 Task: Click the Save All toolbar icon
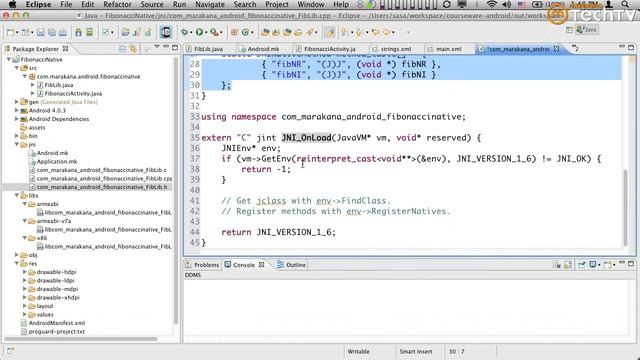click(52, 32)
